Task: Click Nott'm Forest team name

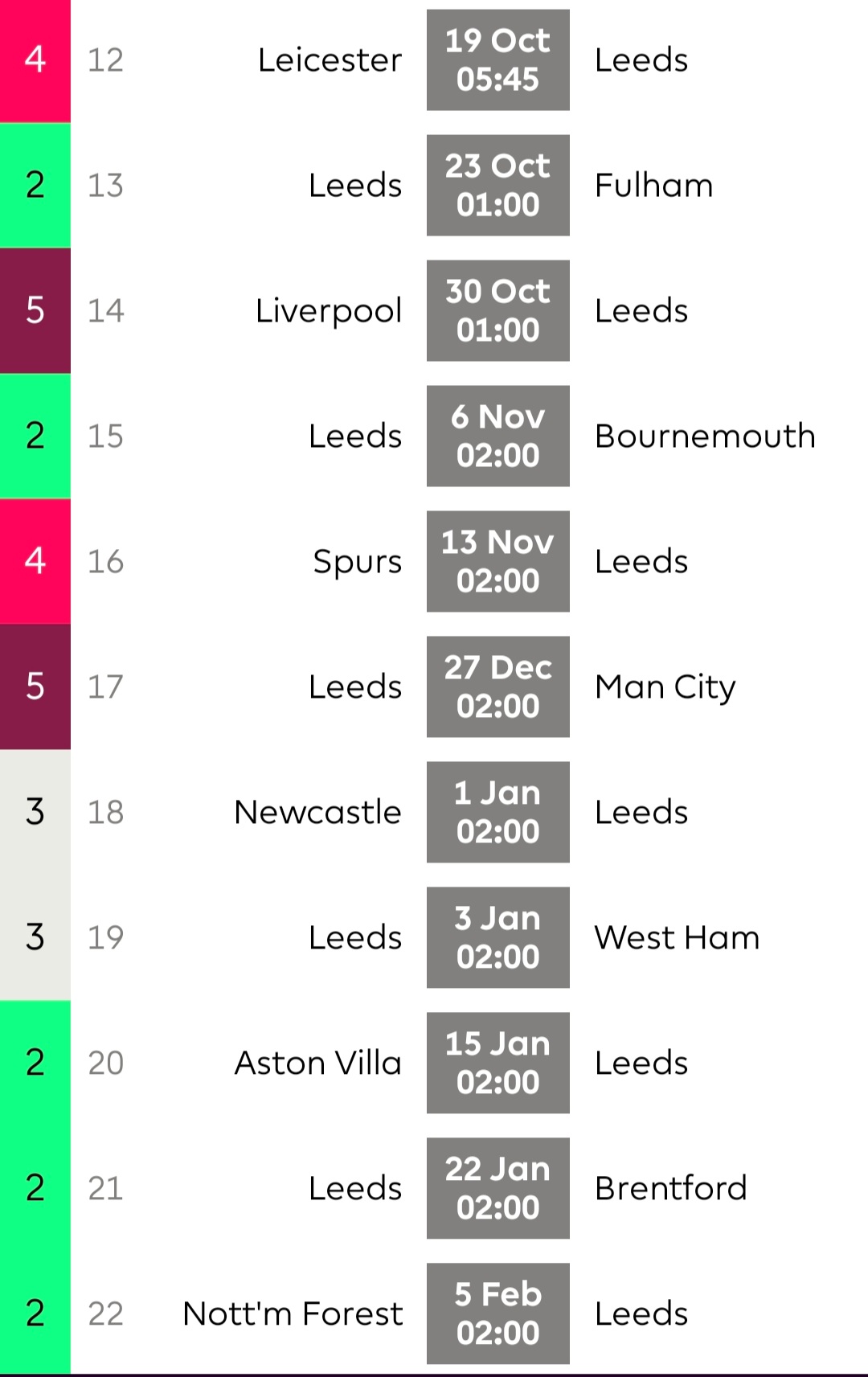Action: (293, 1313)
